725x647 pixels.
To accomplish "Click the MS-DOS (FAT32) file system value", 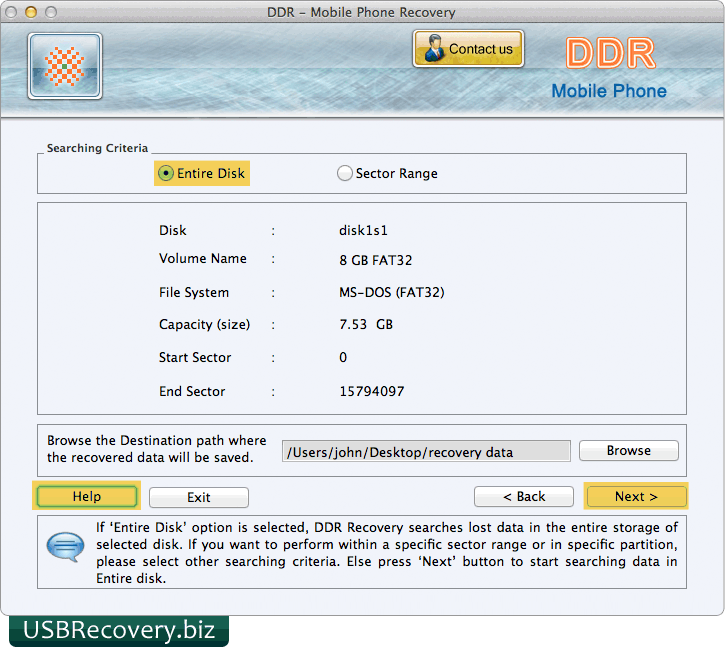I will [x=392, y=292].
